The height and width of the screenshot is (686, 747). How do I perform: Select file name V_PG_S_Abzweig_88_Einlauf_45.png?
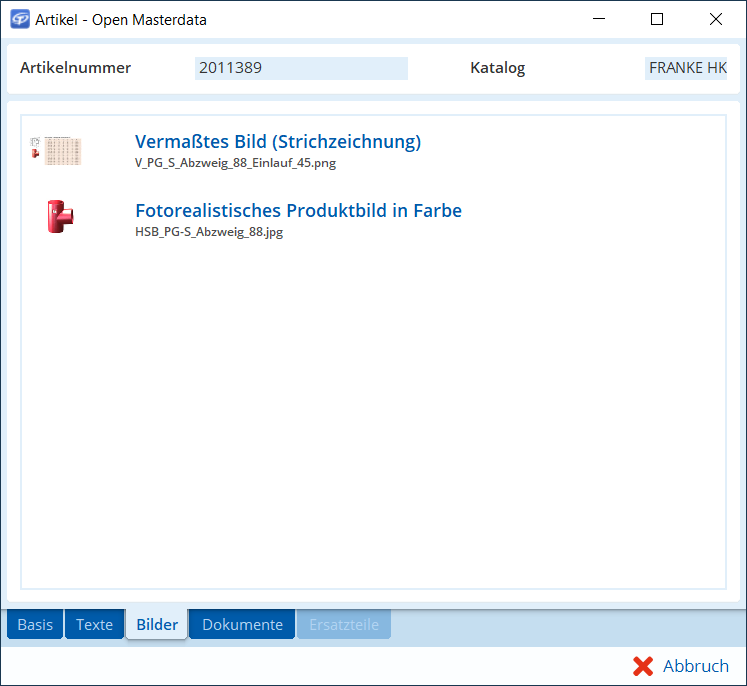242,163
